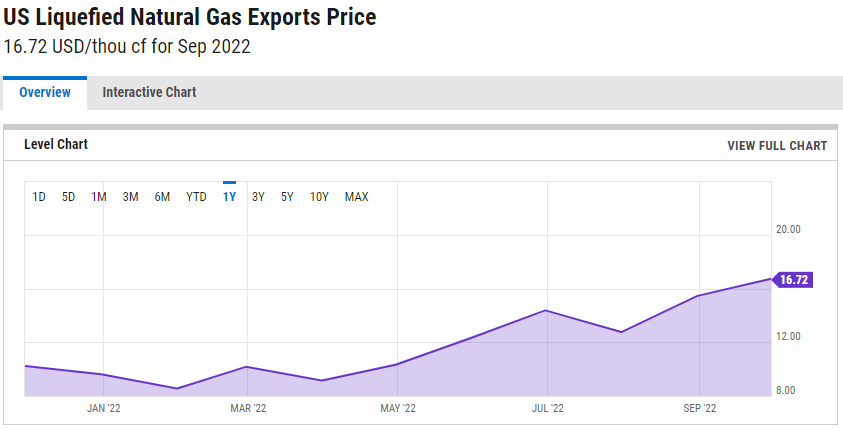Click the VIEW FULL CHART link

click(x=777, y=146)
